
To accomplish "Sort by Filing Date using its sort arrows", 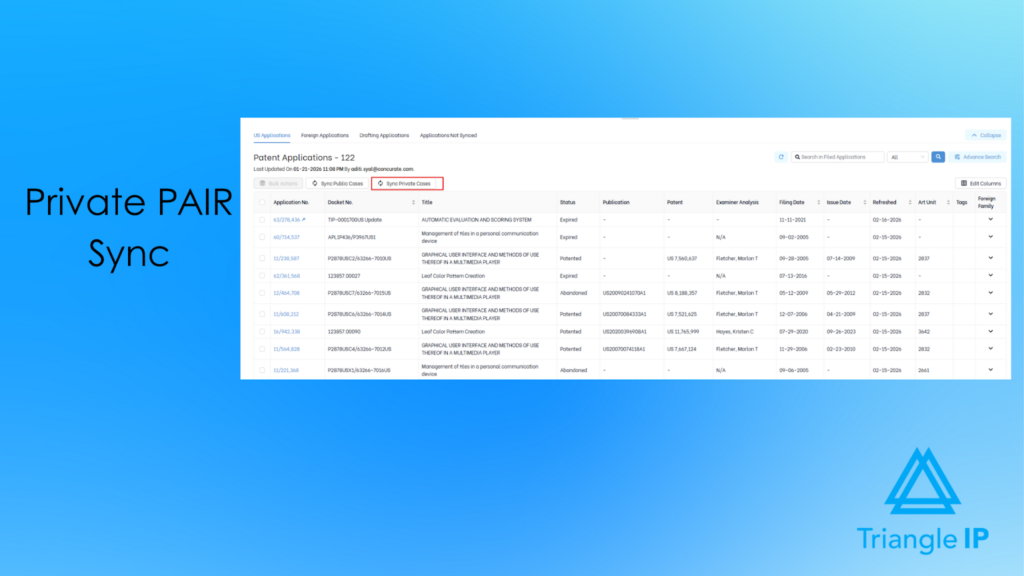I will [x=819, y=202].
